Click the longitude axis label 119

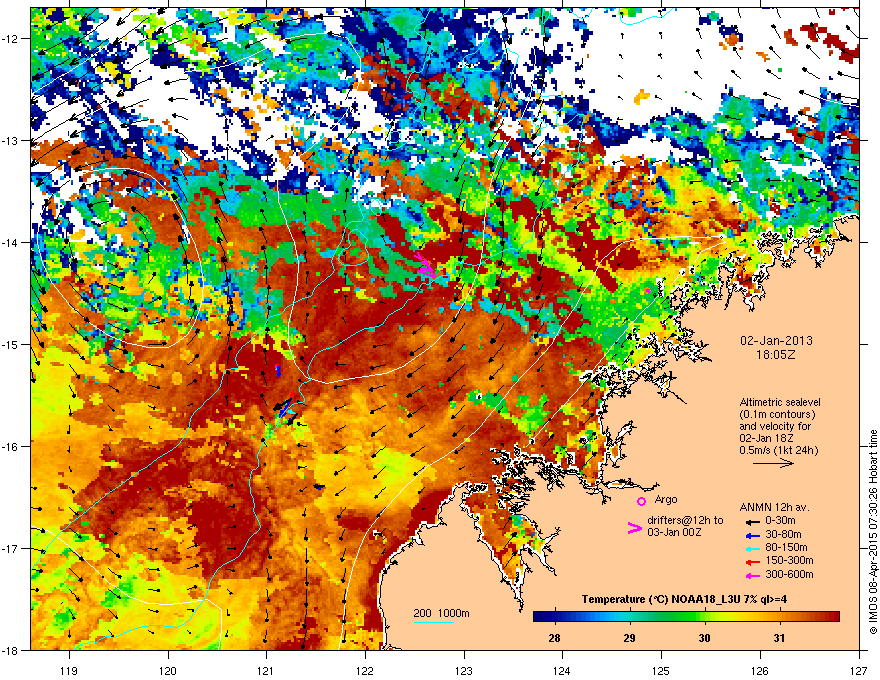coord(69,670)
